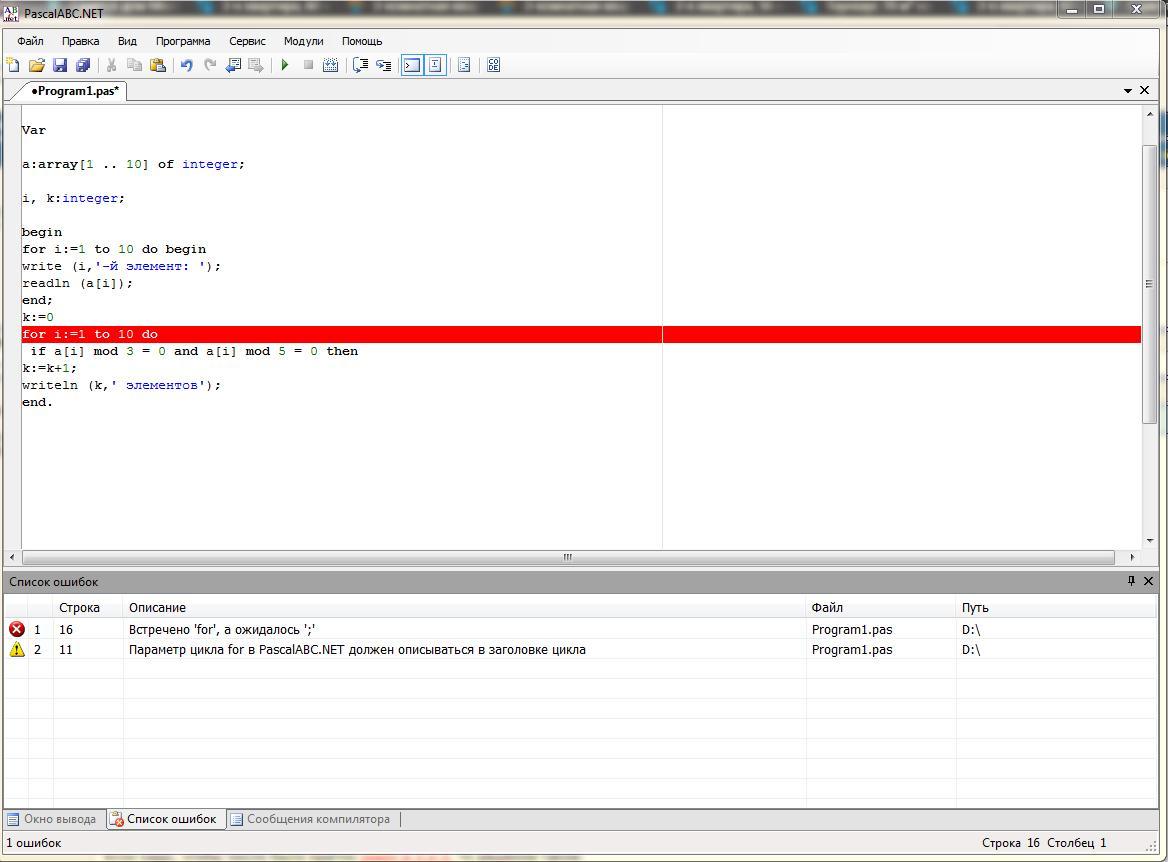Open the document tab list dropdown arrow

click(x=1128, y=91)
